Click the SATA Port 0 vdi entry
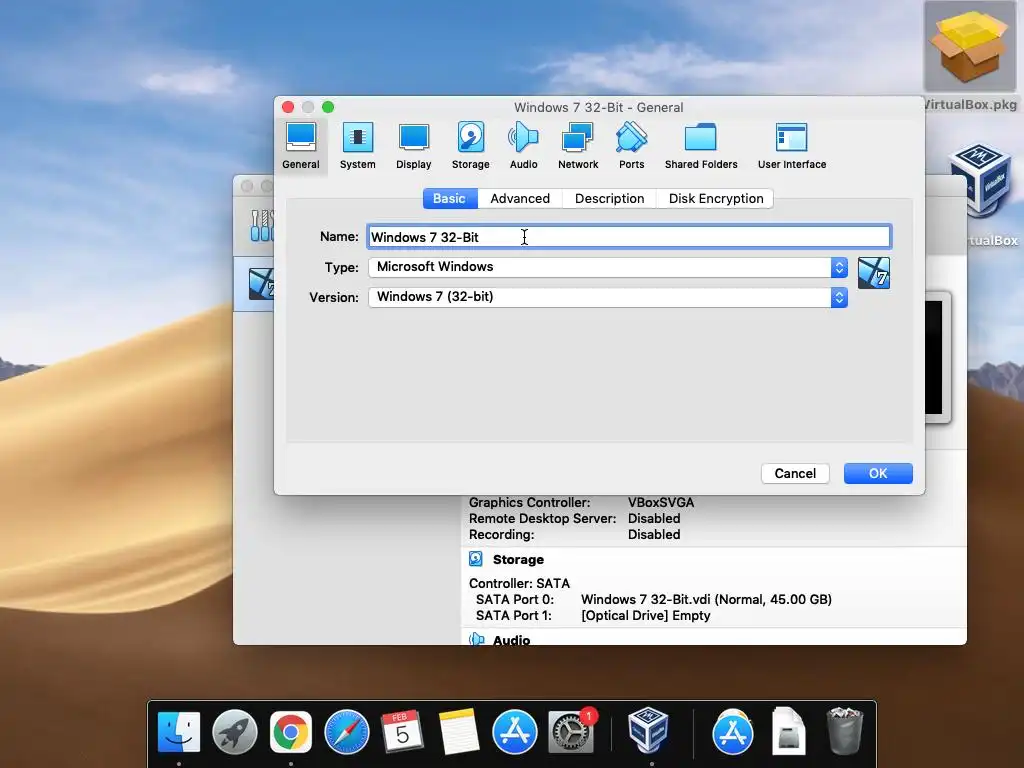This screenshot has height=768, width=1024. click(706, 600)
